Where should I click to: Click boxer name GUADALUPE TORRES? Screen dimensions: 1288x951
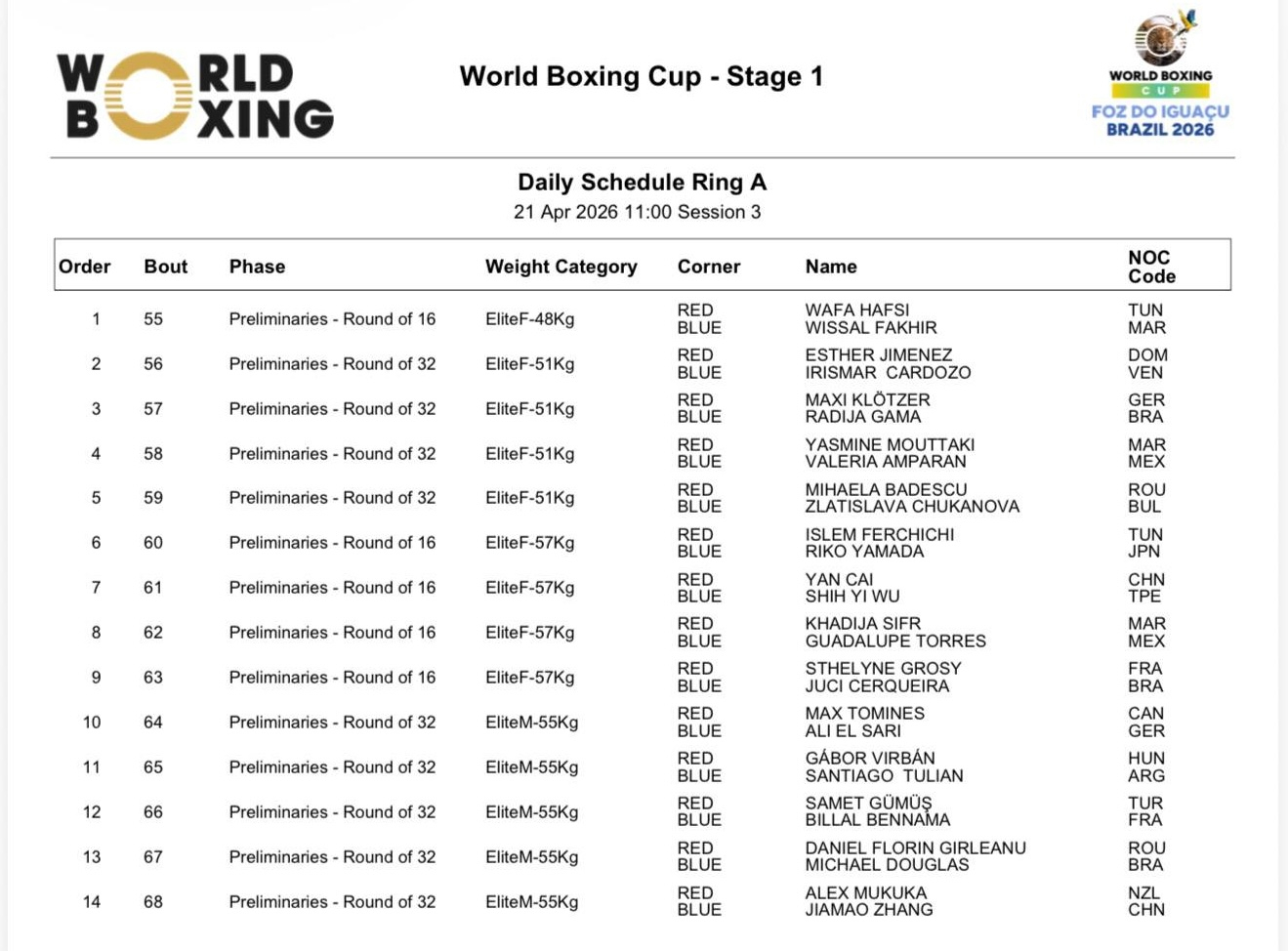[895, 641]
